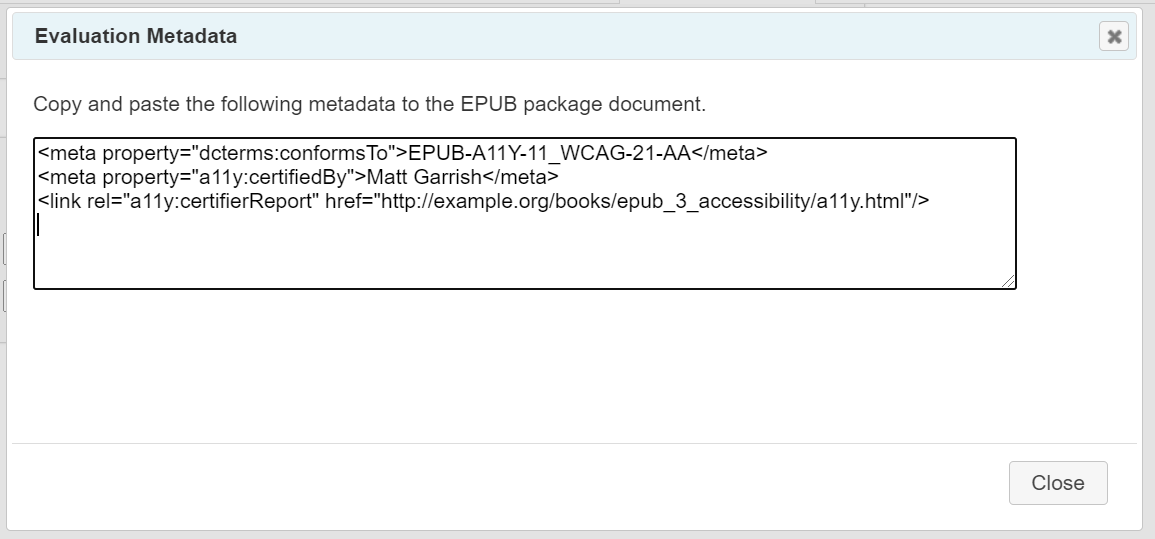Click the textarea resize grip corner
Screen dimensions: 1155x539
tap(1008, 281)
